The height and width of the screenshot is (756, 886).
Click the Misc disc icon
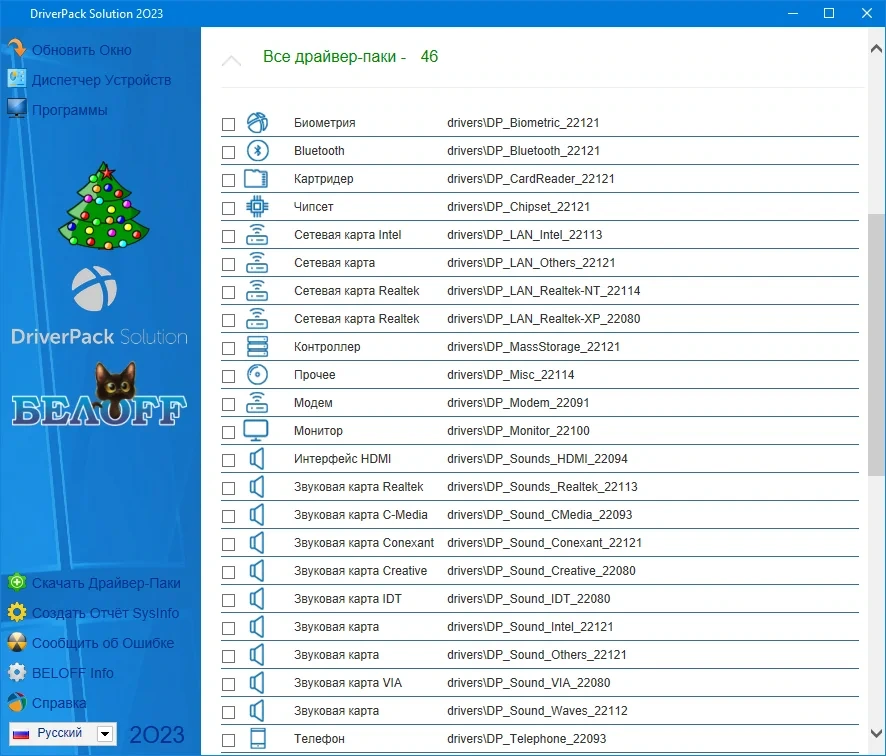[257, 375]
